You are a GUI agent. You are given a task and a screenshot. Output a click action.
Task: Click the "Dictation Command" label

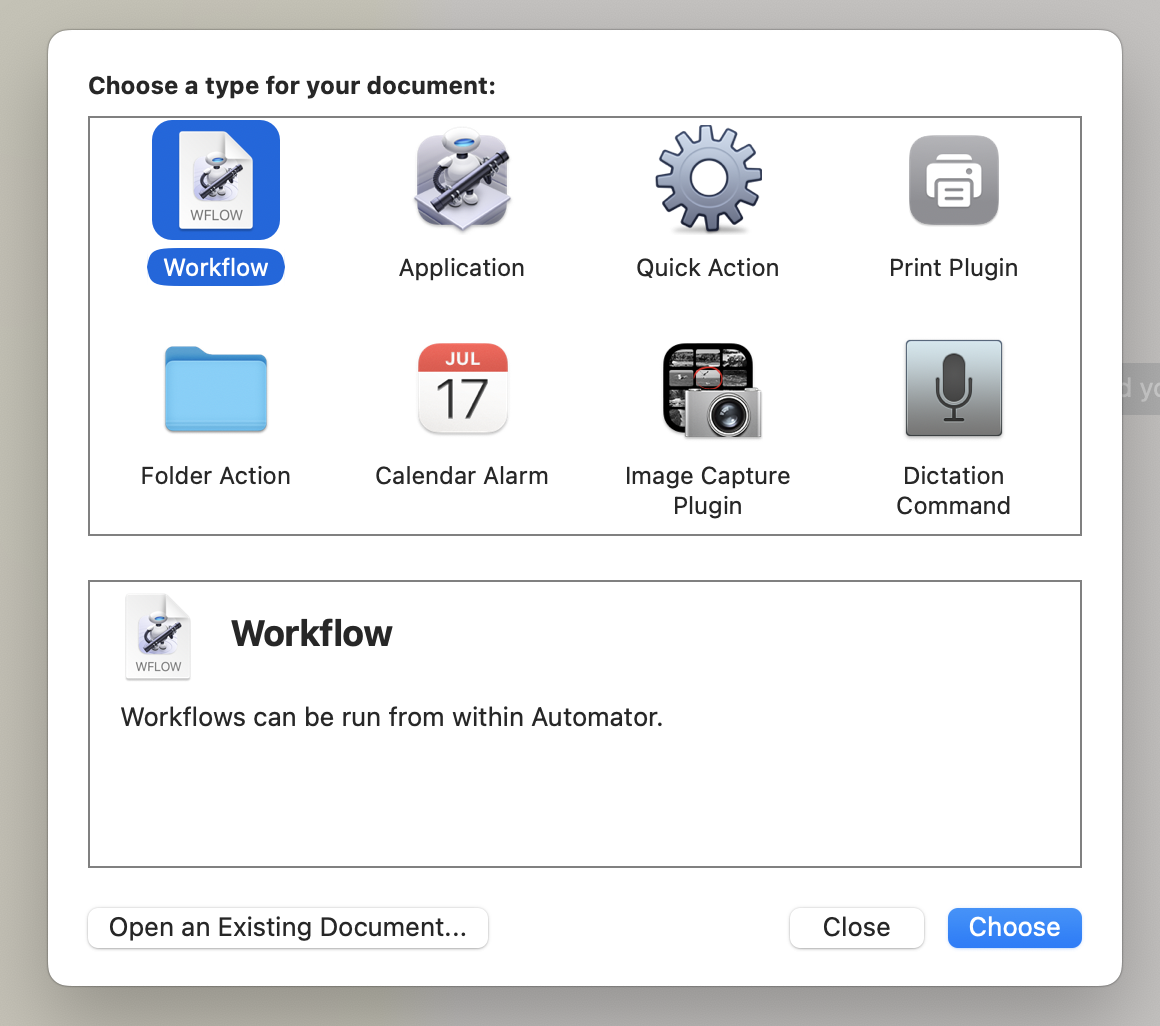(x=954, y=490)
